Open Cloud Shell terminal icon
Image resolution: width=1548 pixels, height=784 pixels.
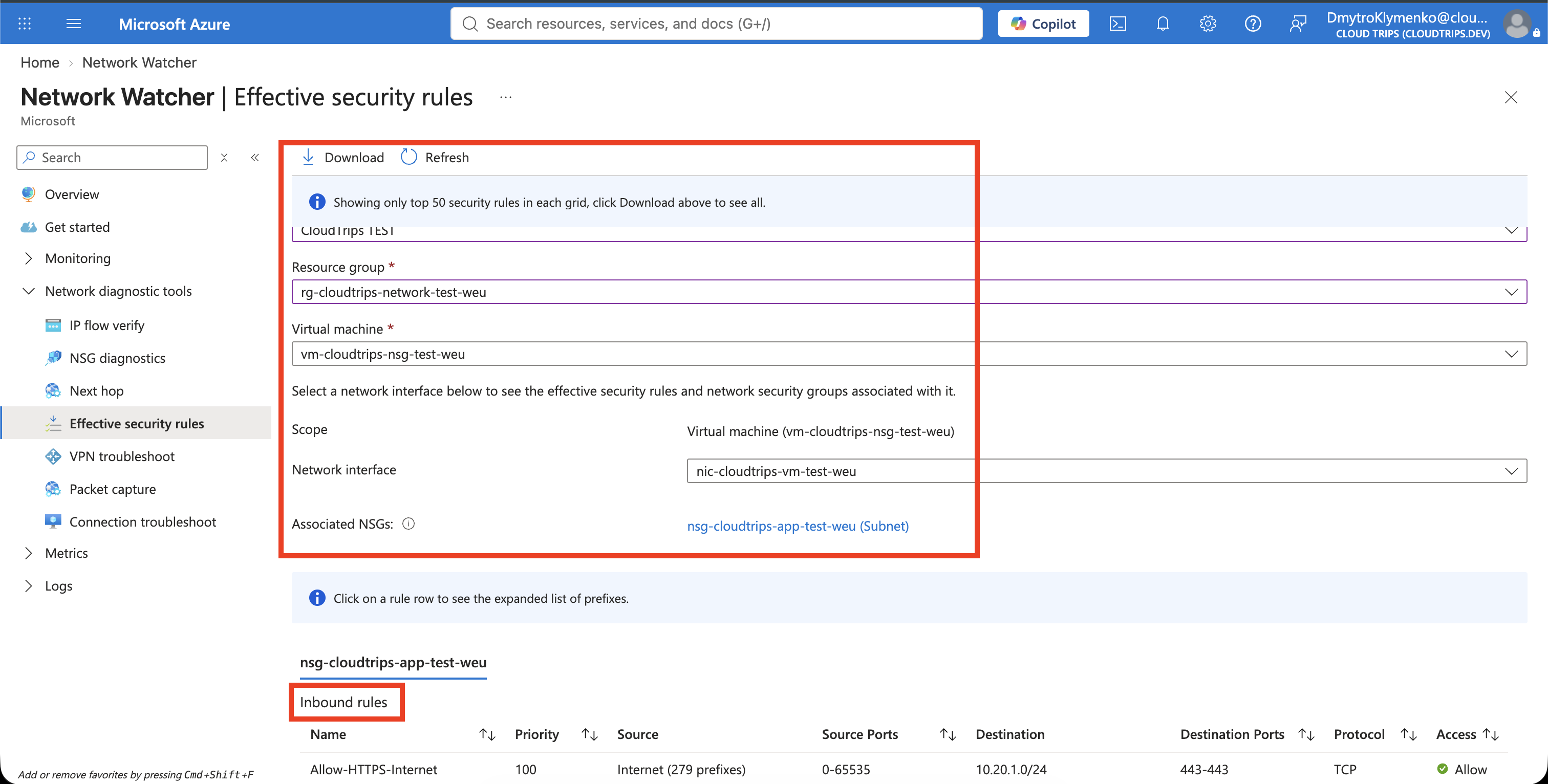(x=1117, y=24)
